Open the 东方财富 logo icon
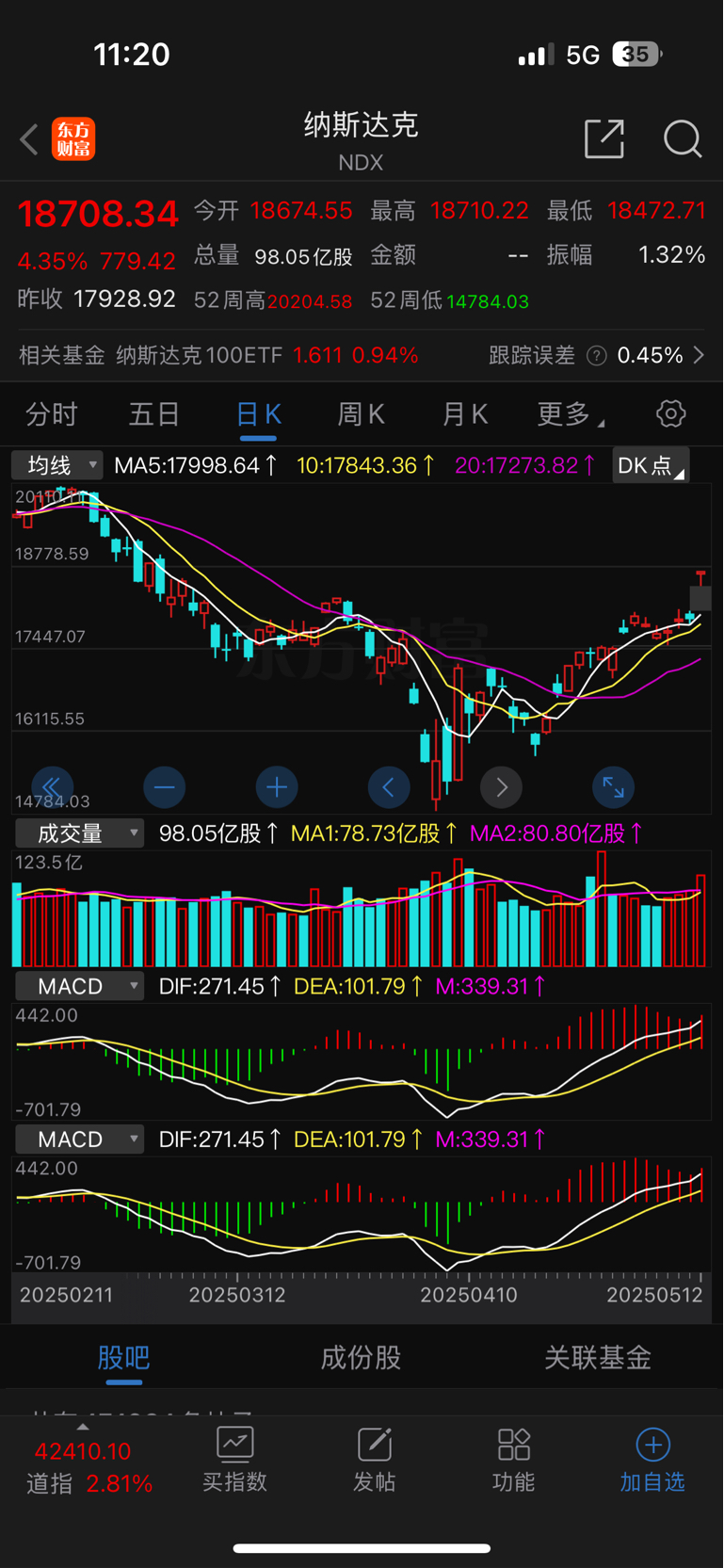This screenshot has height=1568, width=724. [73, 139]
